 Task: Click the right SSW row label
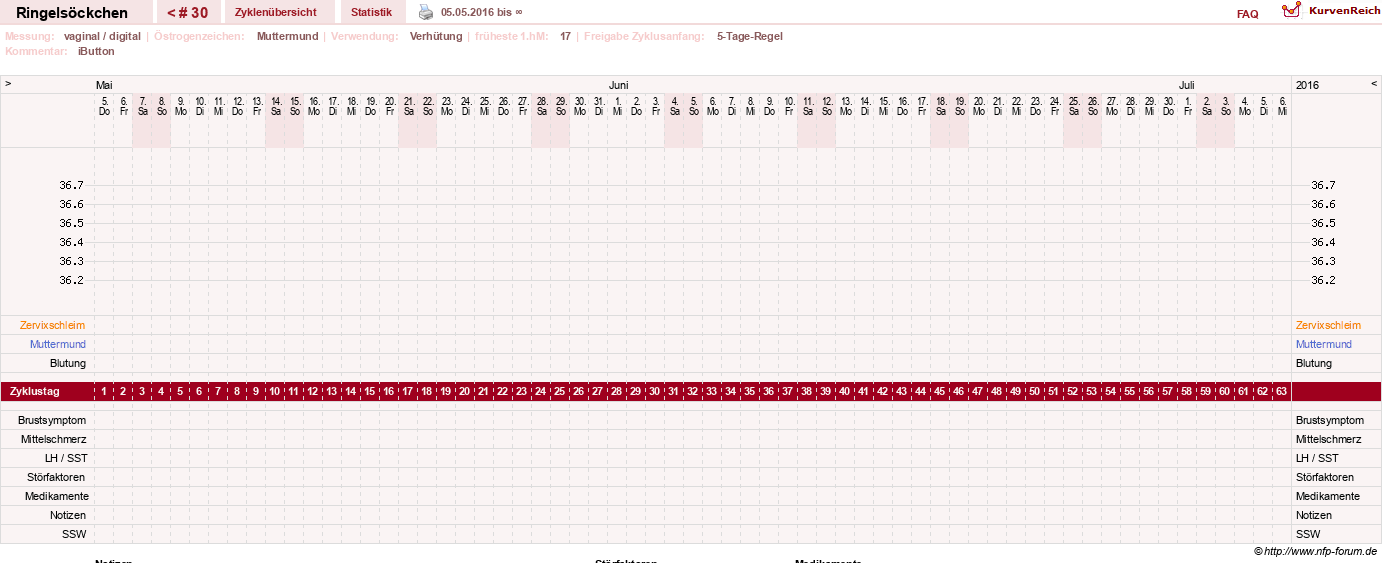pos(1307,534)
